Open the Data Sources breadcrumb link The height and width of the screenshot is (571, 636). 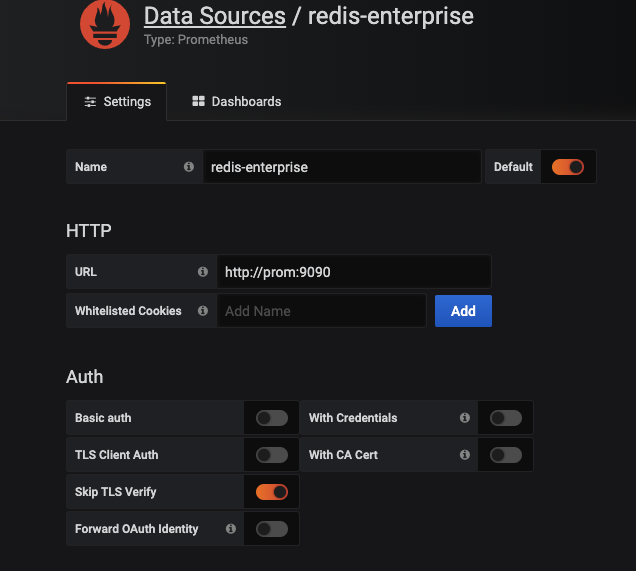(215, 16)
